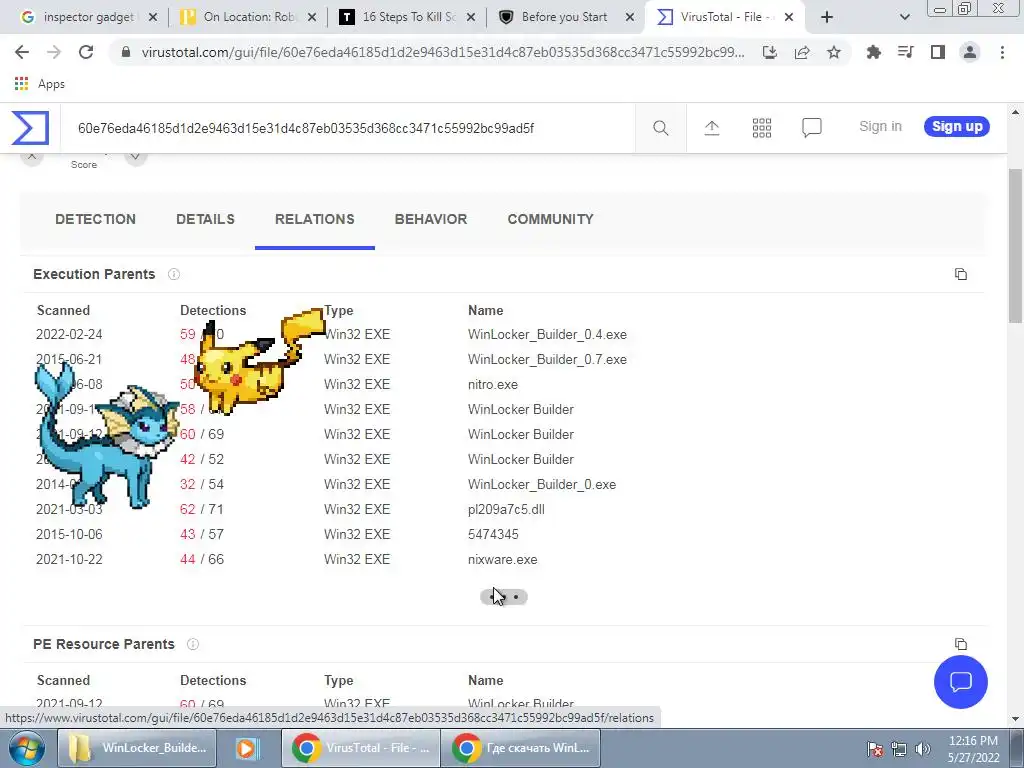Open the blue chat support bubble
Screen dimensions: 1024x768
point(961,682)
